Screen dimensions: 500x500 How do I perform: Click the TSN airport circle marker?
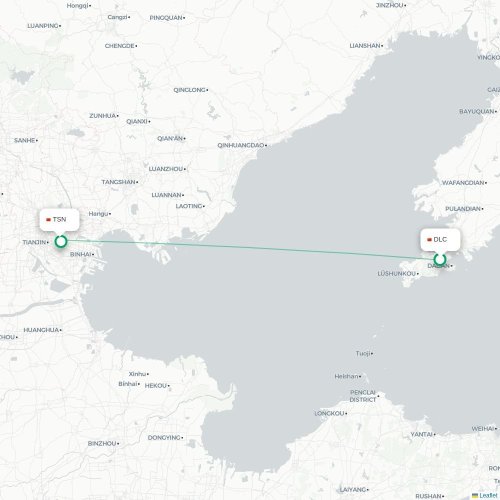point(61,241)
